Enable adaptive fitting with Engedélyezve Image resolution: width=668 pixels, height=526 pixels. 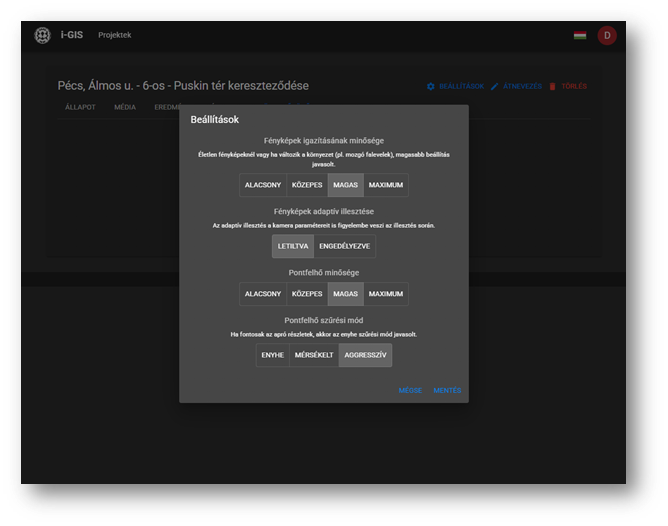point(344,246)
